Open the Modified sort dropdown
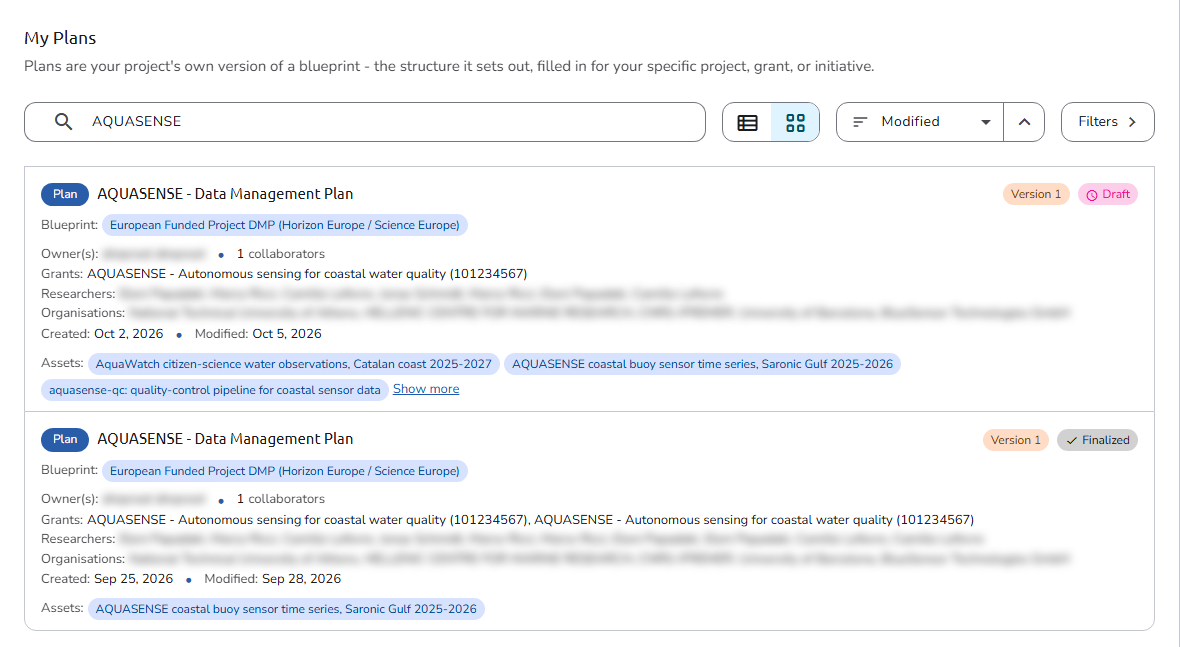 (920, 122)
